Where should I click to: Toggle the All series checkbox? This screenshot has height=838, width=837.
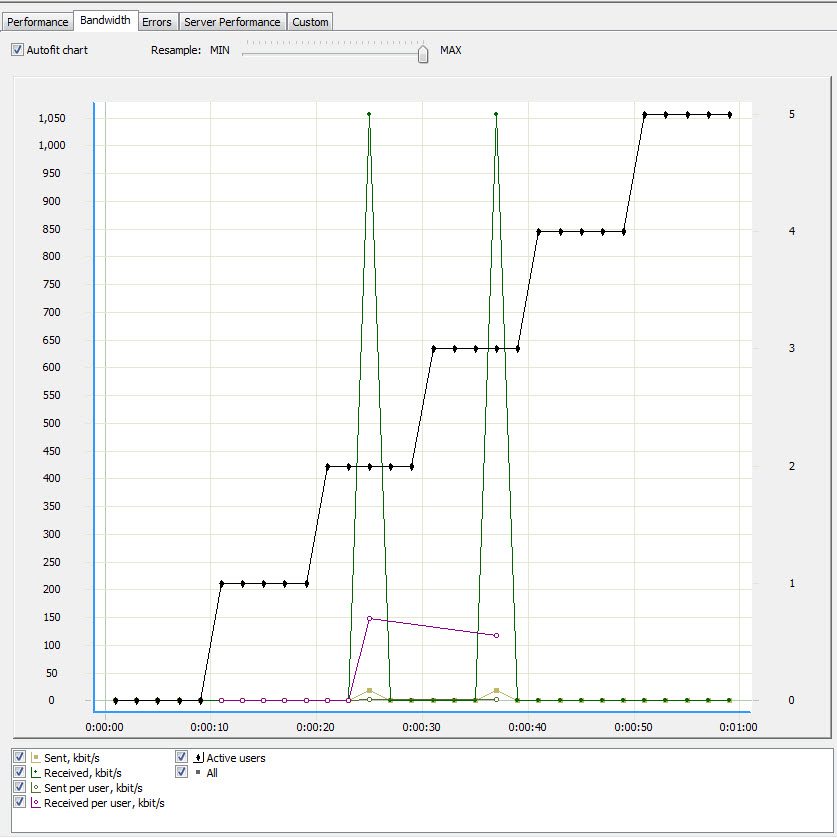click(182, 772)
